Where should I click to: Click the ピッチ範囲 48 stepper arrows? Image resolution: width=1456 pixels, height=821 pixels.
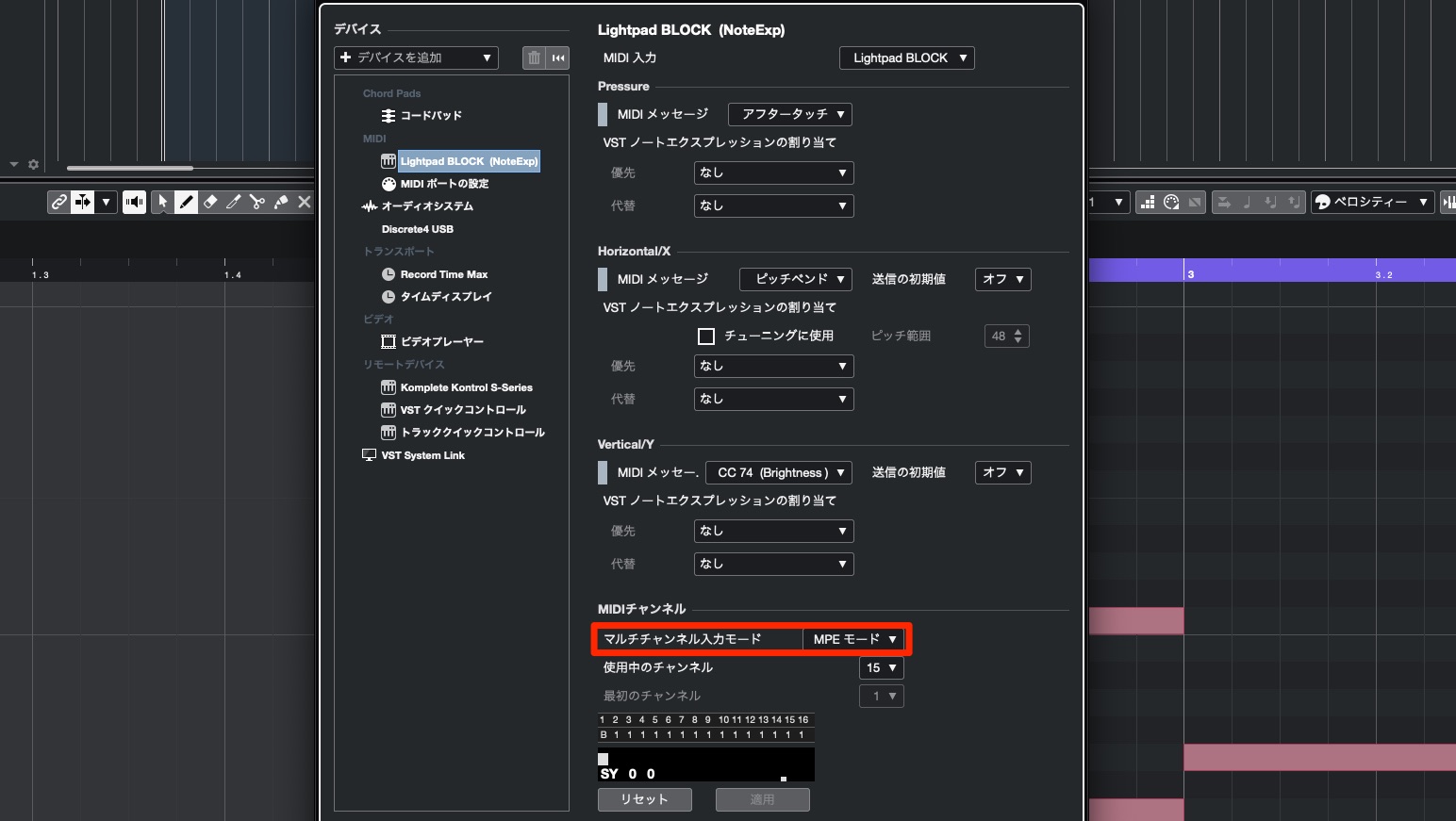(1018, 337)
